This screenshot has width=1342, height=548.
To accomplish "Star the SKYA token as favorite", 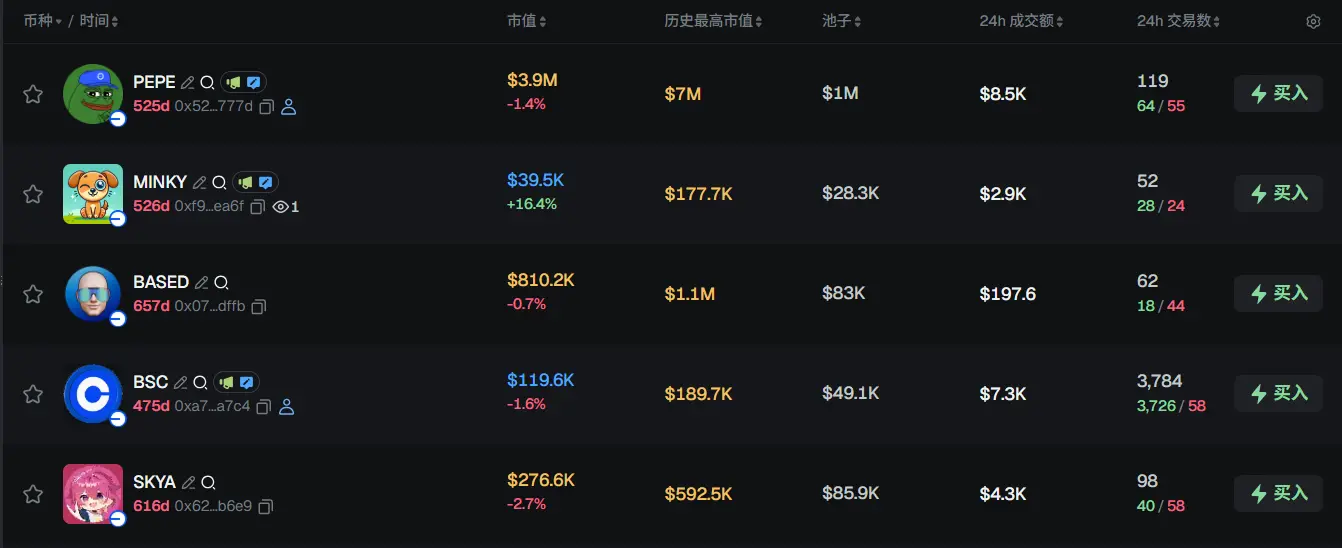I will pos(33,494).
